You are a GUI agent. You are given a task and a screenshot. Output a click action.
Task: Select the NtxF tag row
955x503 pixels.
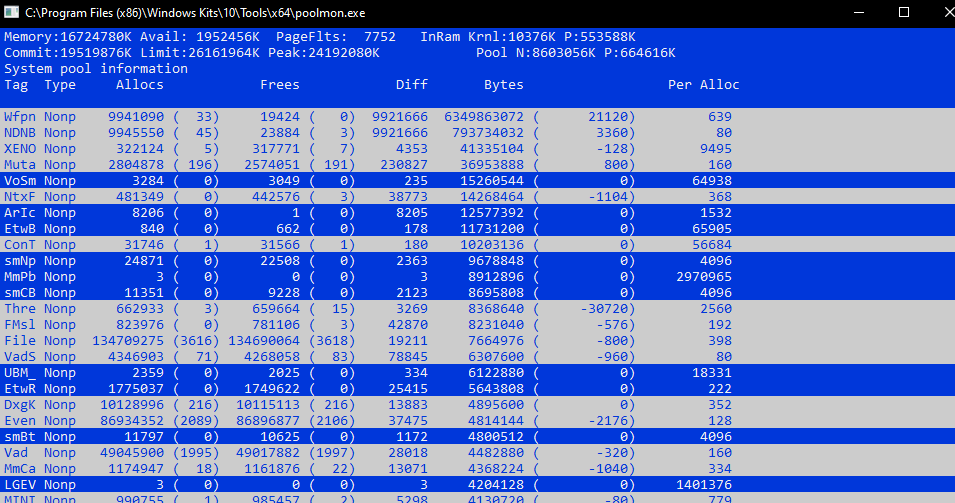[478, 196]
